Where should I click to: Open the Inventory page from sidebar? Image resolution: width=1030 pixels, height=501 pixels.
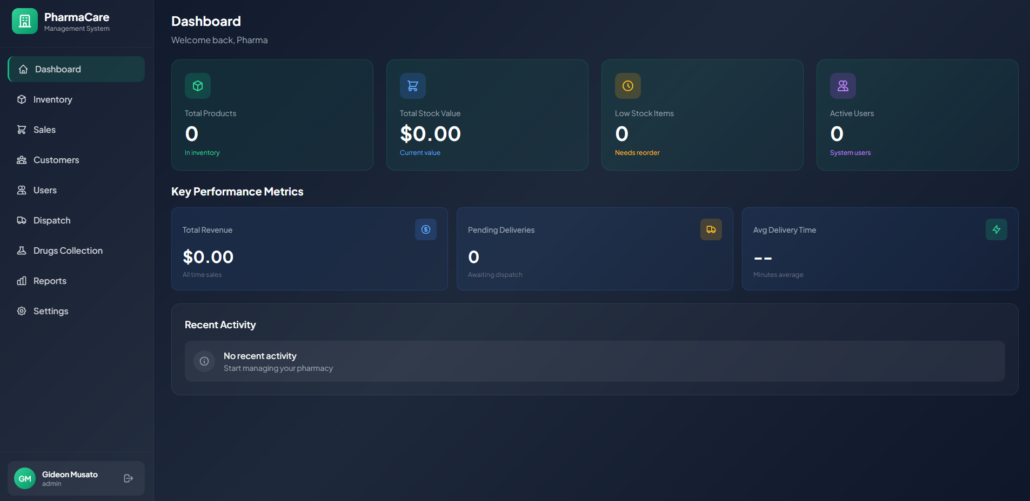[x=52, y=100]
